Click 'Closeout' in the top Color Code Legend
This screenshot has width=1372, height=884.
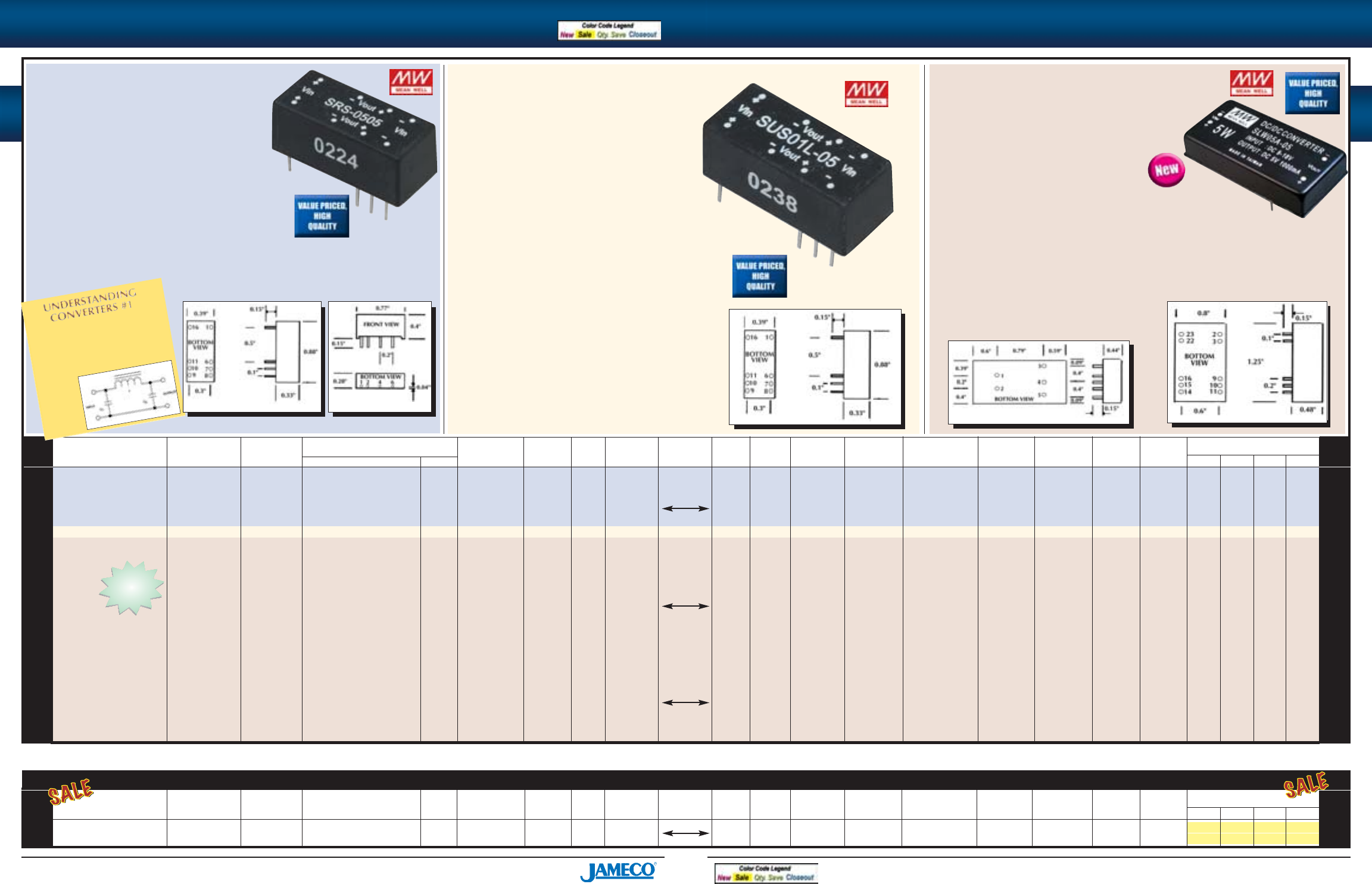point(643,35)
